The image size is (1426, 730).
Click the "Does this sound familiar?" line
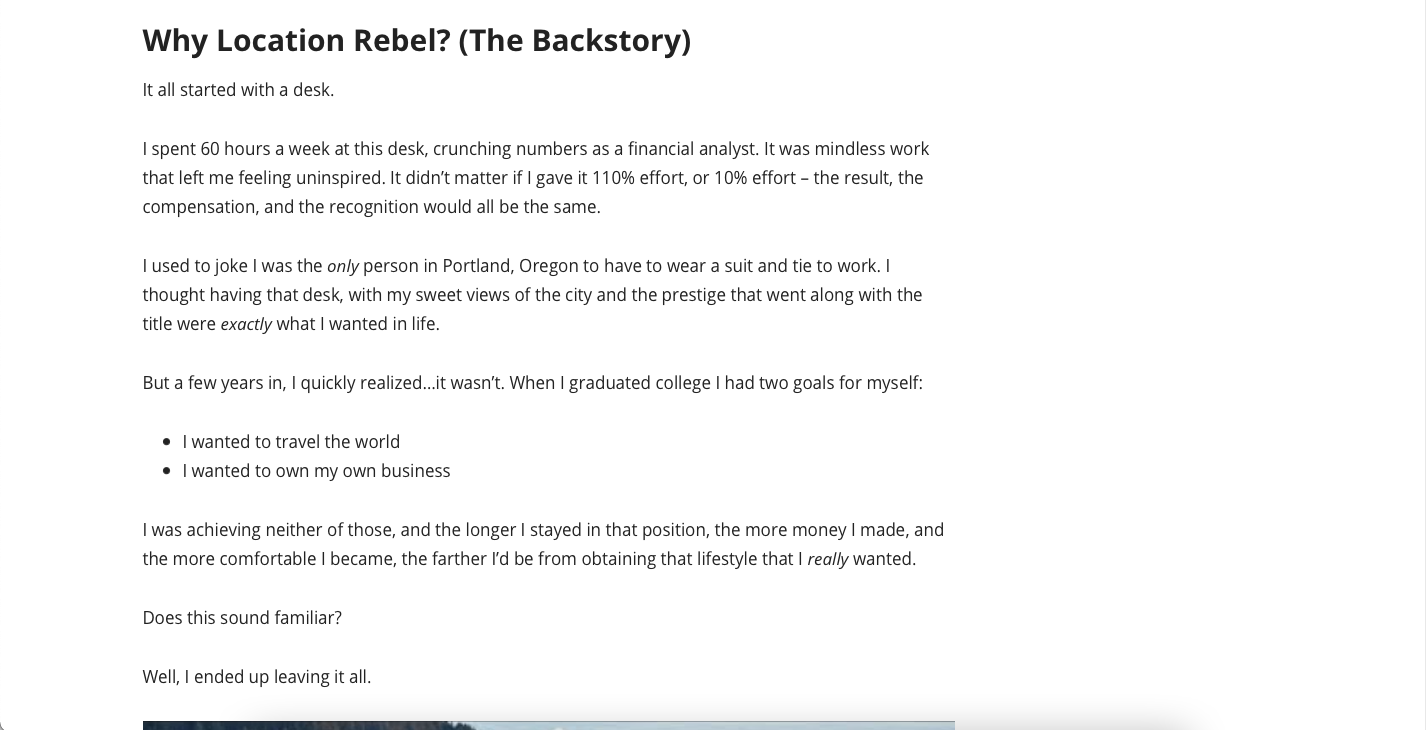[242, 618]
